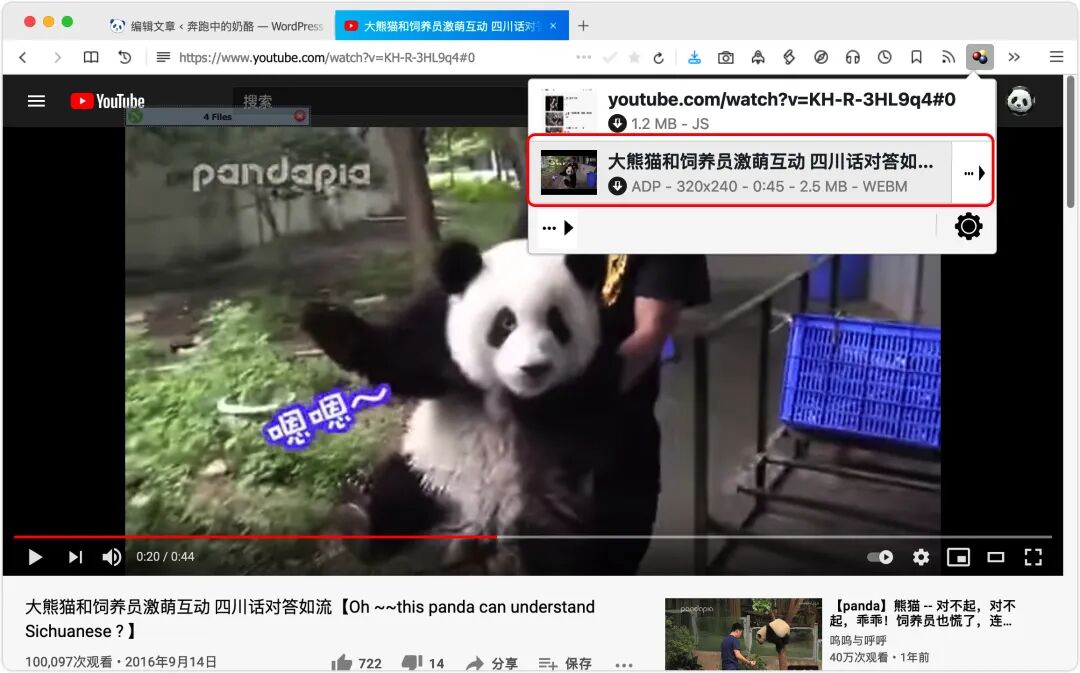
Task: Click the headphones toolbar icon
Action: 853,57
